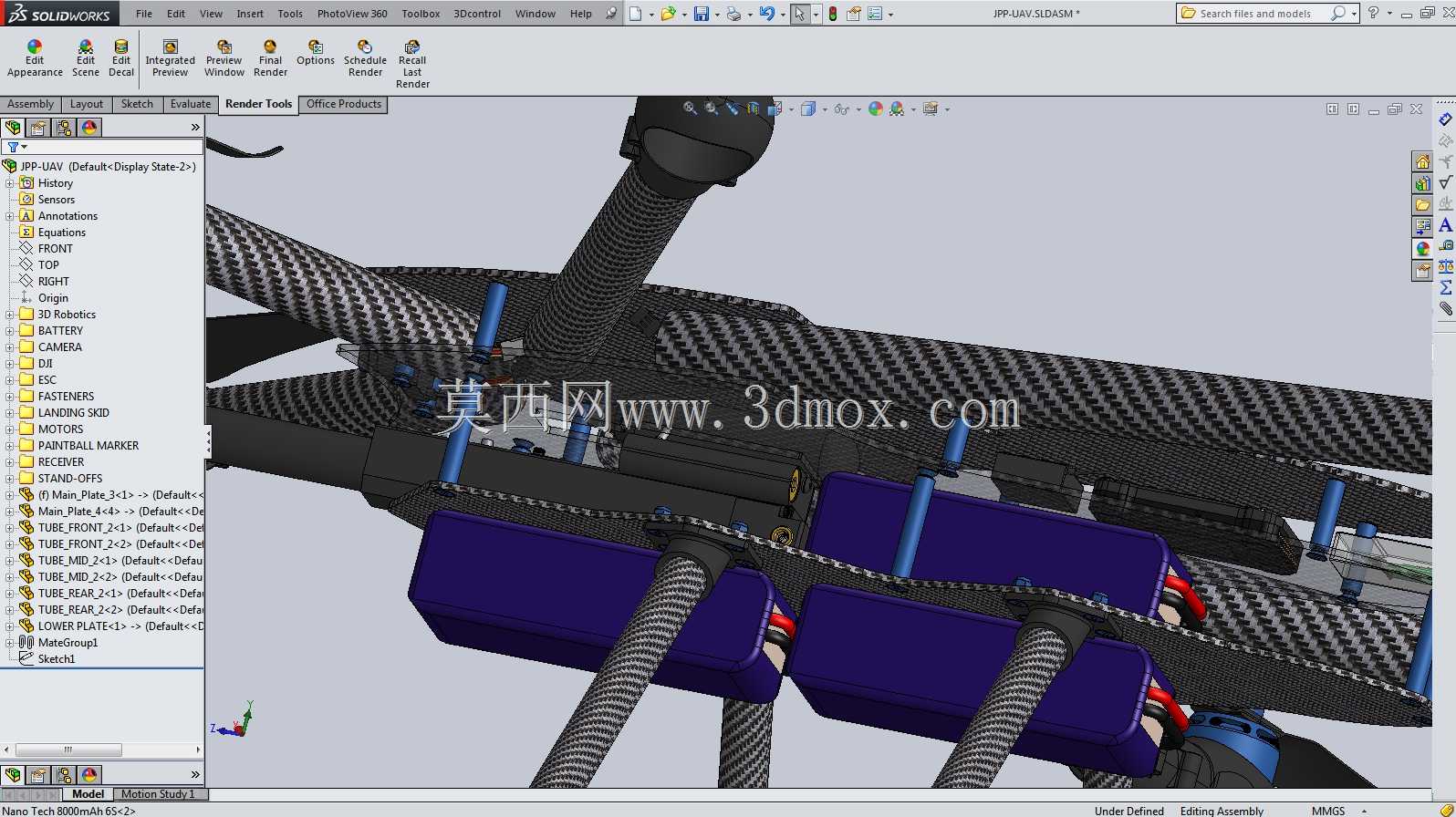Click the paperclip icon on right toolbar
Viewport: 1456px width, 817px height.
pyautogui.click(x=1445, y=308)
